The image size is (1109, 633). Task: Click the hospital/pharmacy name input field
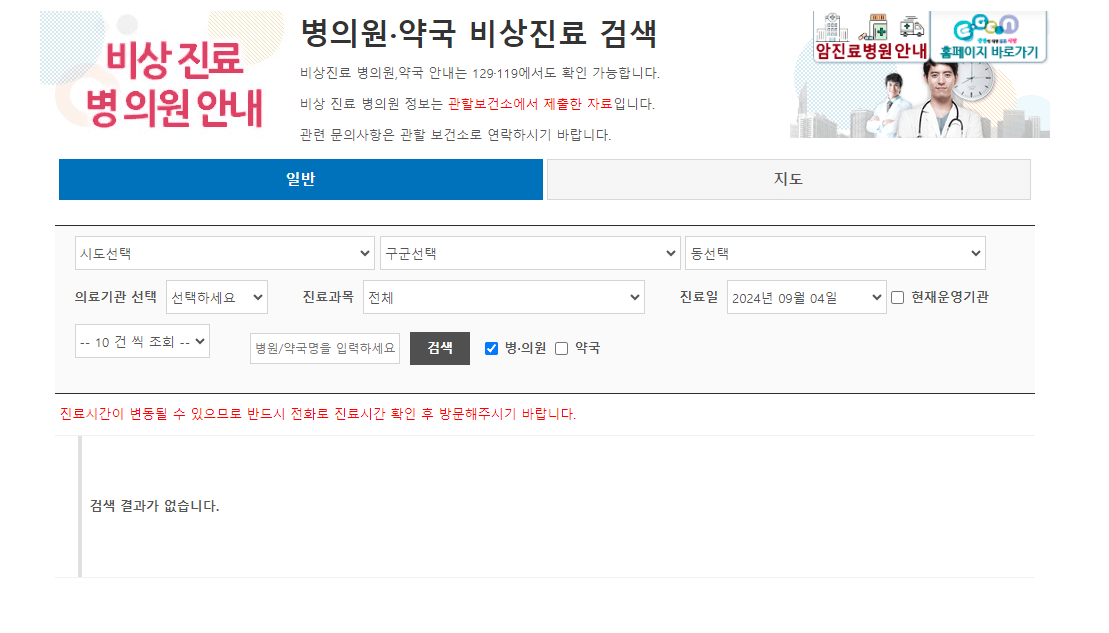point(324,348)
